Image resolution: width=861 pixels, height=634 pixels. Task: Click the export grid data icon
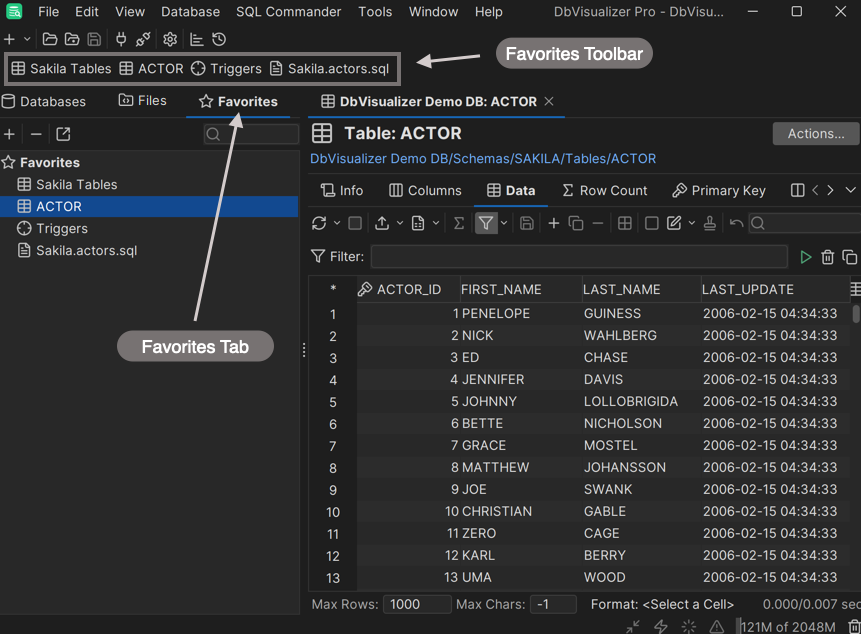pos(382,223)
